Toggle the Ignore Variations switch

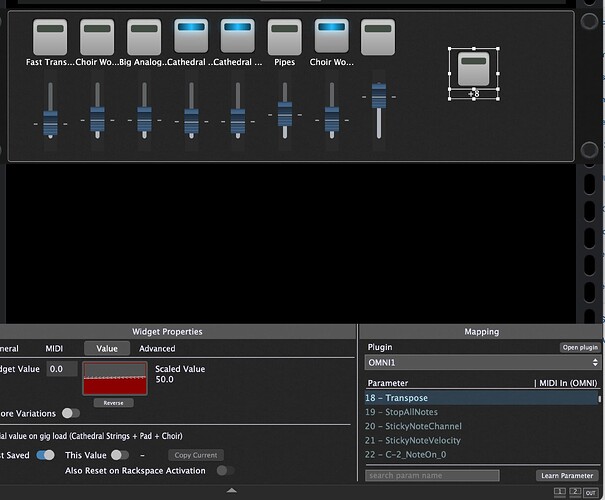(x=71, y=412)
